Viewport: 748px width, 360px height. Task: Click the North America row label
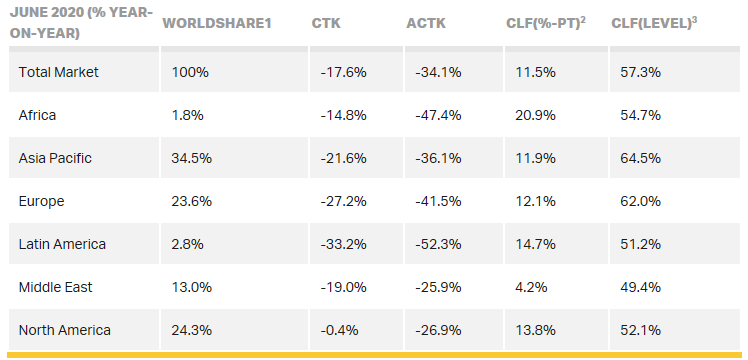pos(65,330)
